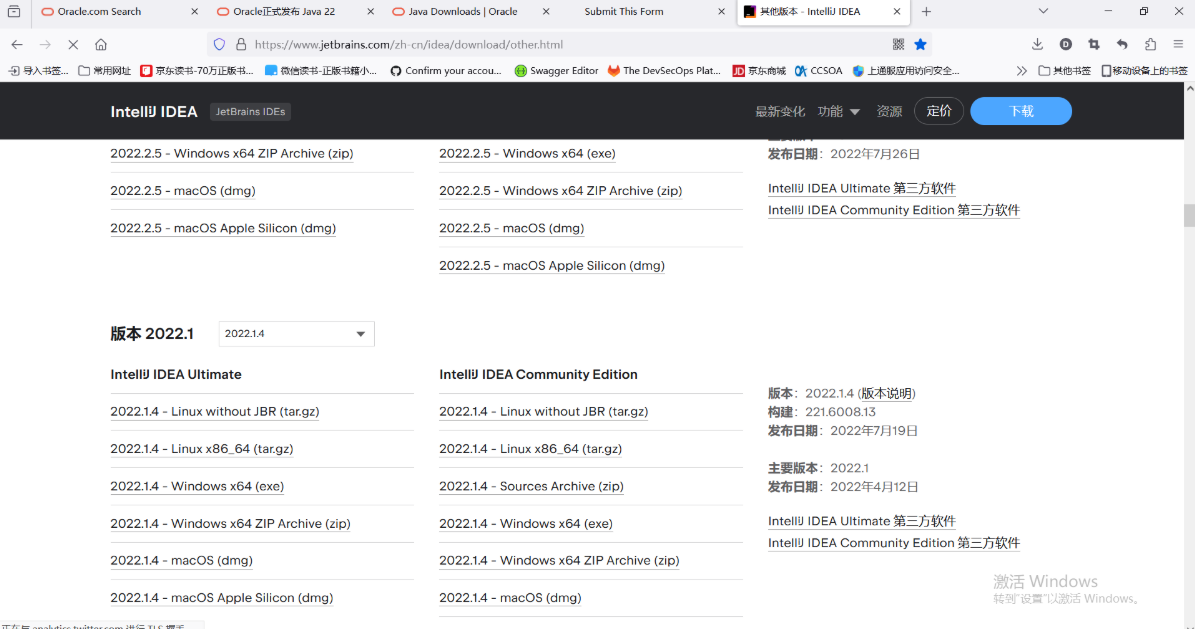Download Ultimate 2022.1.4 Windows x64 exe
The image size is (1195, 629).
197,486
